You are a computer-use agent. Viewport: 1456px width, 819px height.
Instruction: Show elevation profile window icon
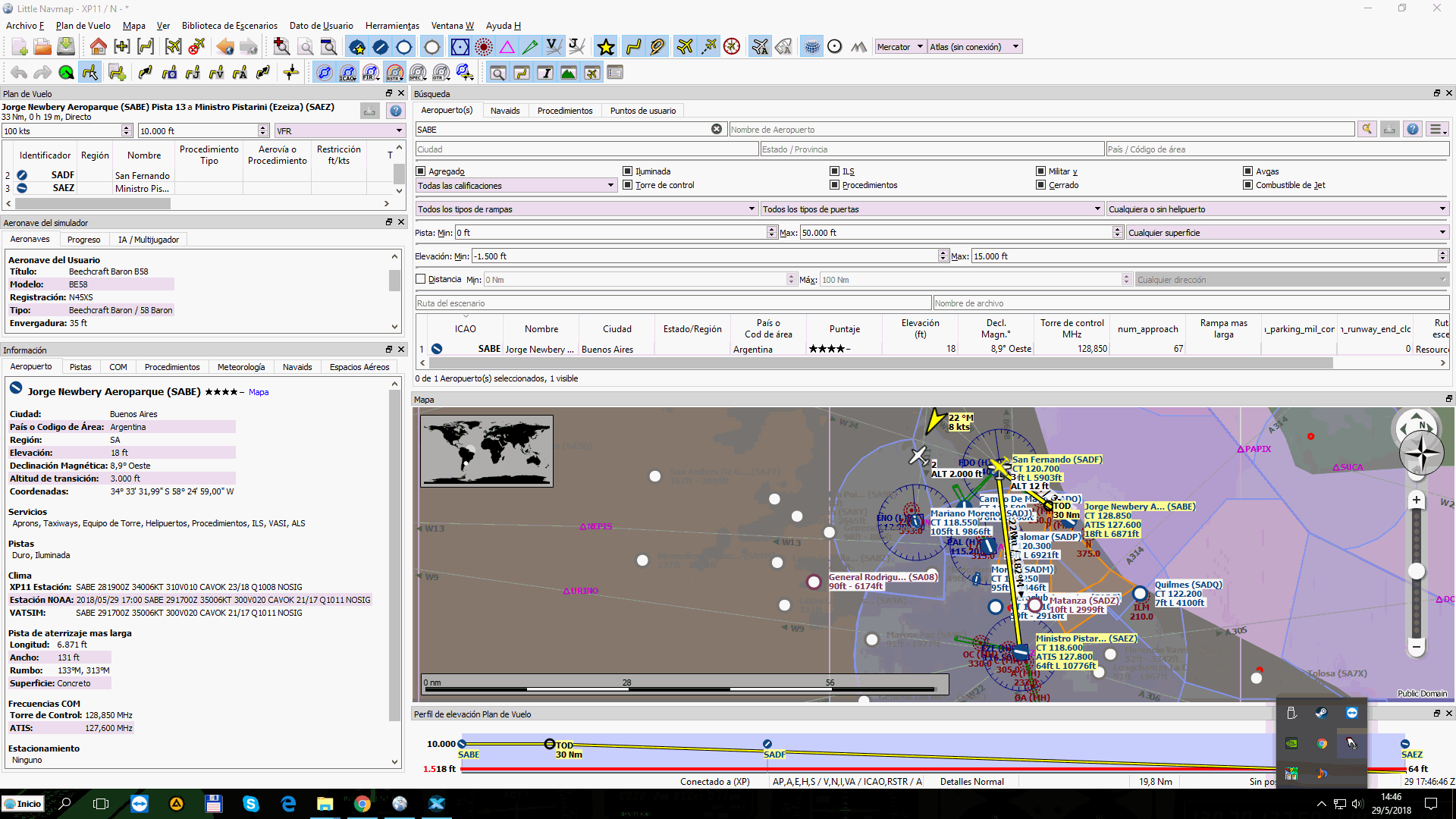[568, 73]
